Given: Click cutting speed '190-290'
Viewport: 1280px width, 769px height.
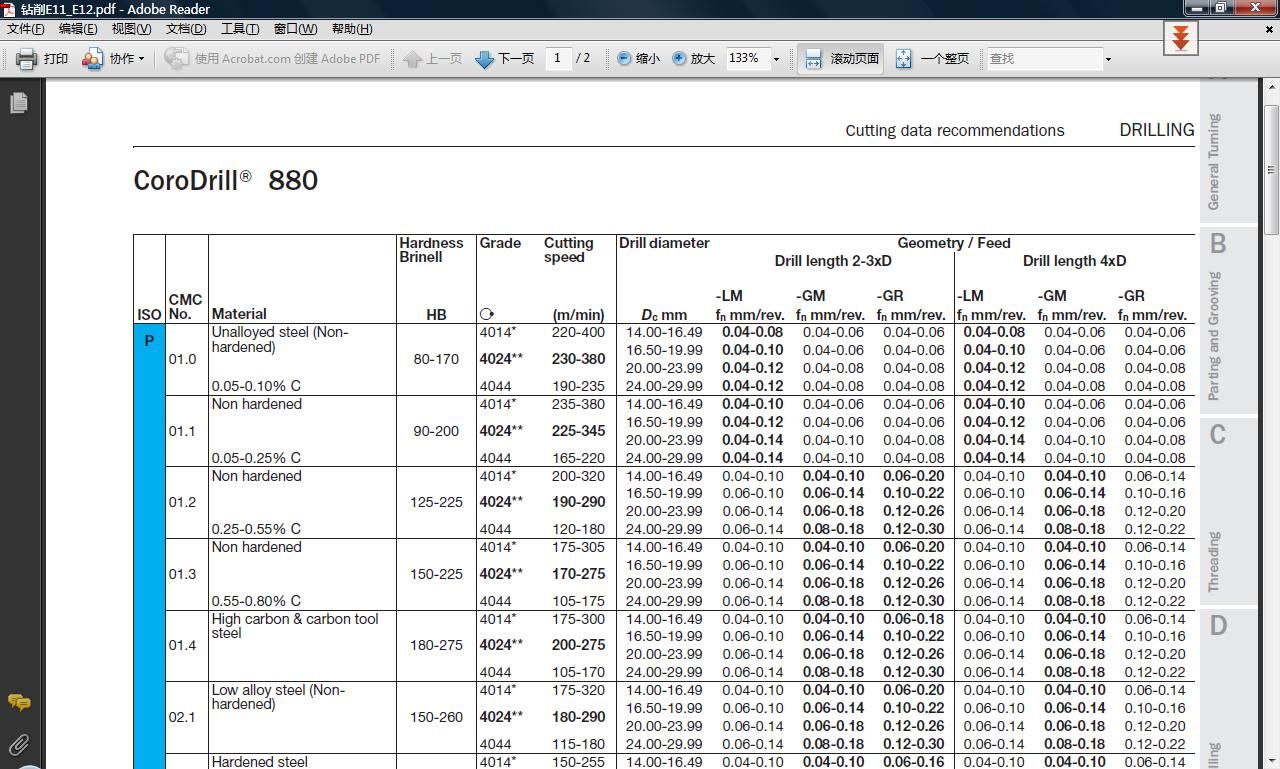Looking at the screenshot, I should point(578,502).
